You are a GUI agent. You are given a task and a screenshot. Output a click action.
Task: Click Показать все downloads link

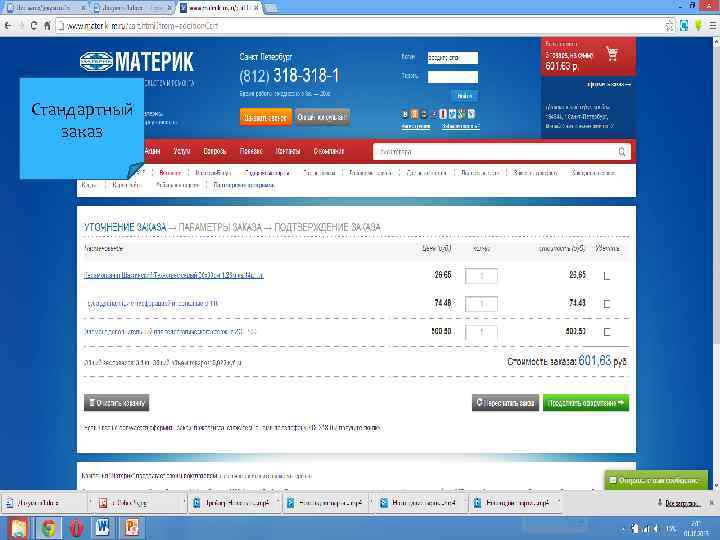coord(682,503)
